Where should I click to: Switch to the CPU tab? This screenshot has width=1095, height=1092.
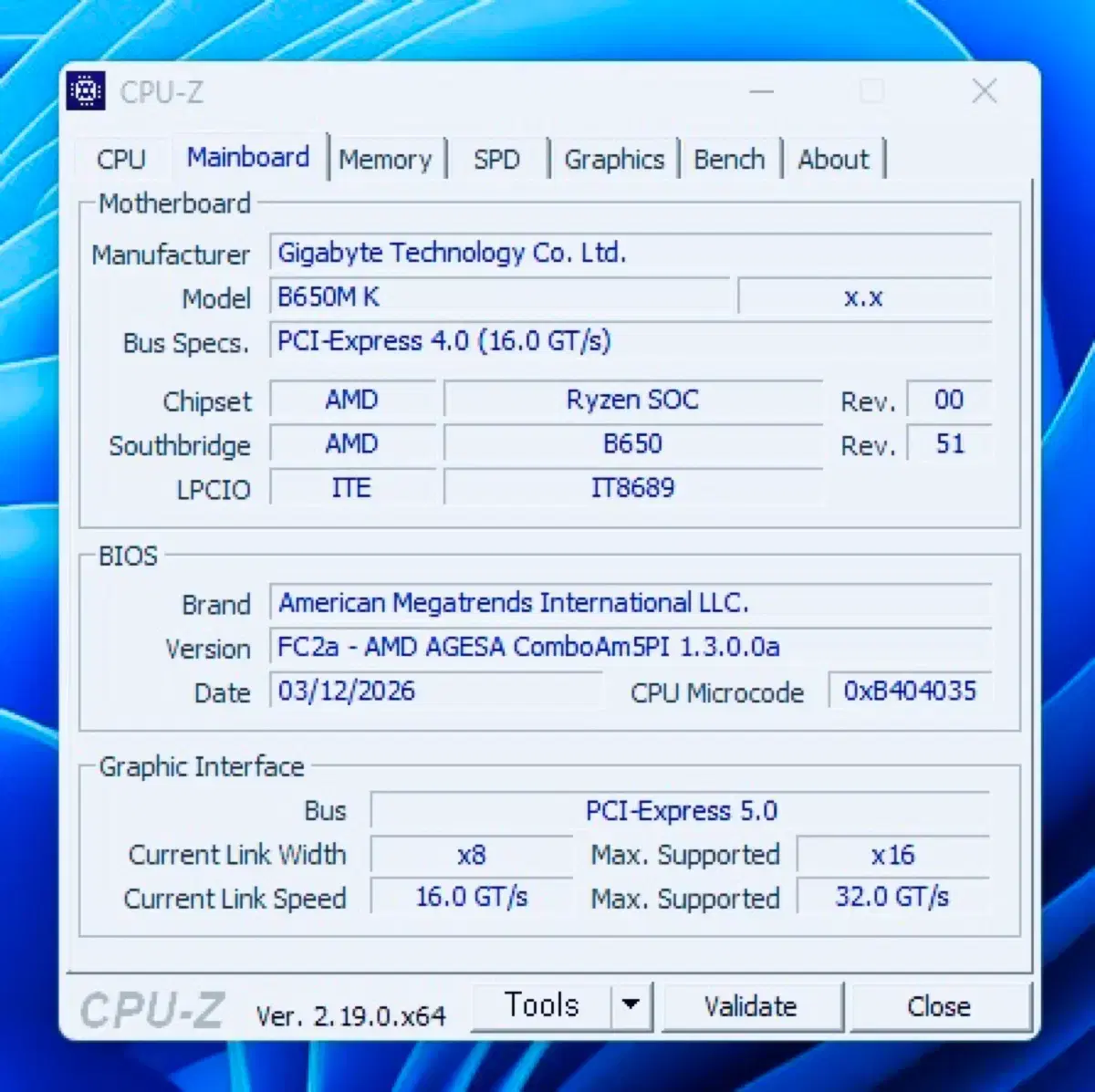point(121,159)
